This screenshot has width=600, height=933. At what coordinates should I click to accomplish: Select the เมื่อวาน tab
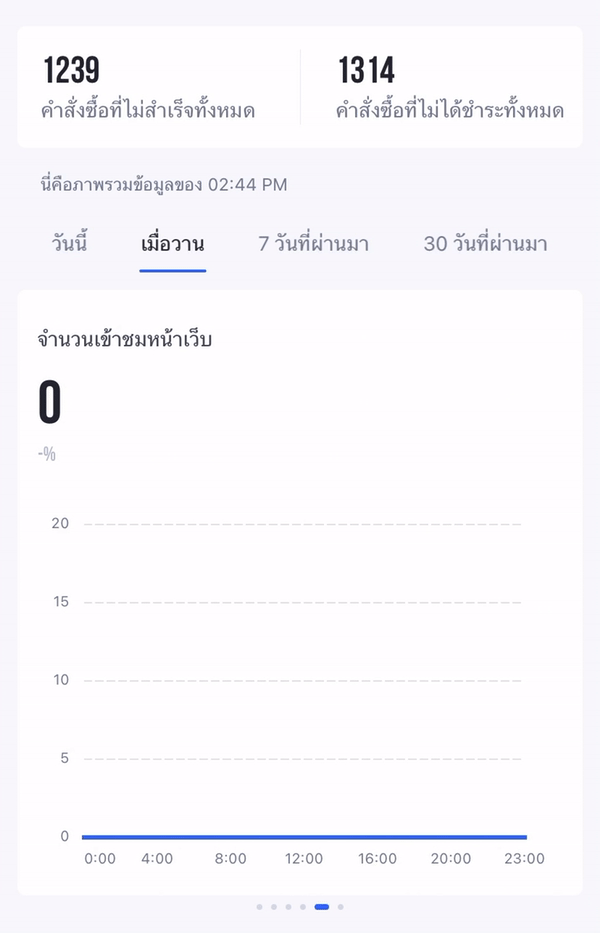coord(173,243)
